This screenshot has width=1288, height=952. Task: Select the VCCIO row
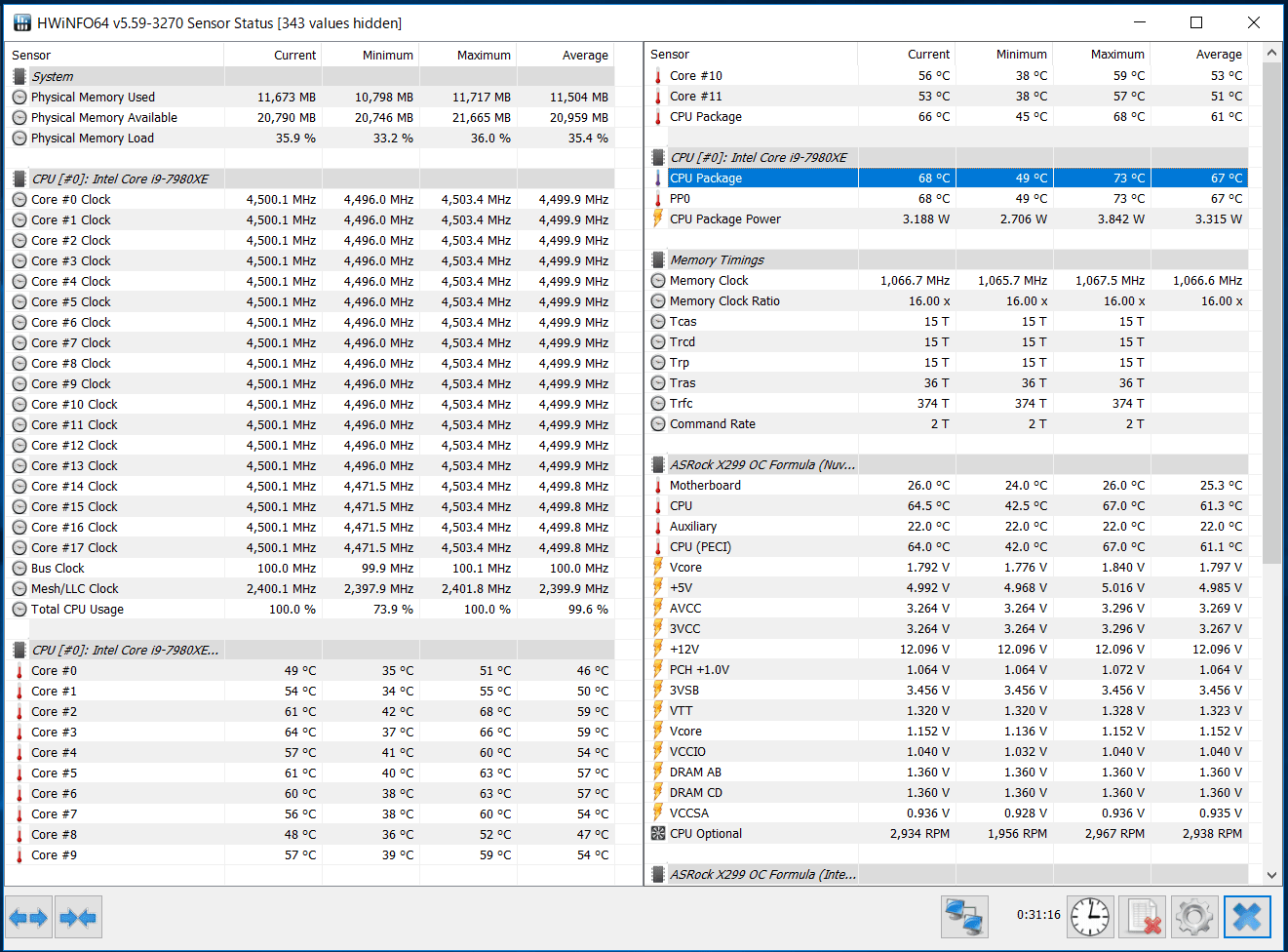coord(948,751)
